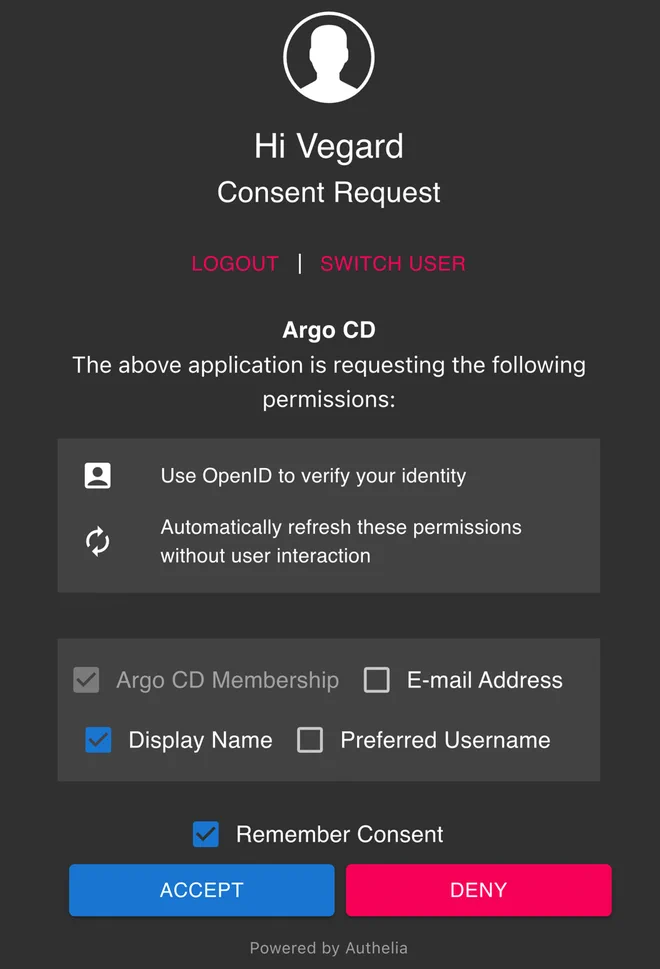Click DENY to reject the request
This screenshot has width=660, height=969.
coord(478,890)
